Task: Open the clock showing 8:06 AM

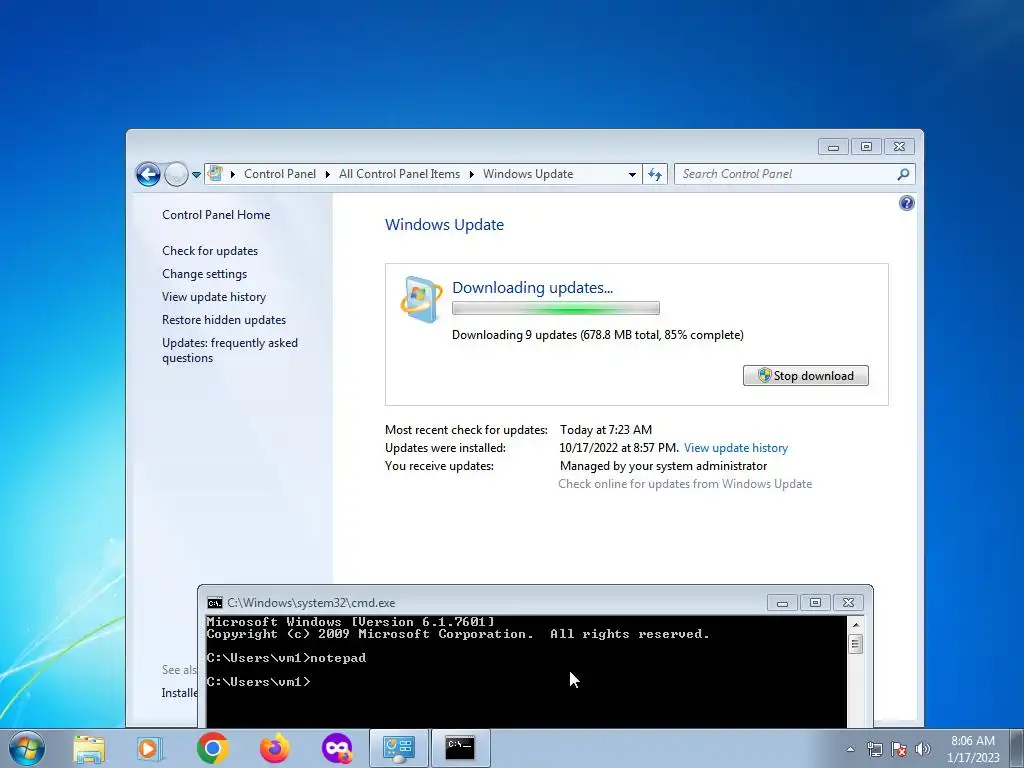Action: coord(973,749)
